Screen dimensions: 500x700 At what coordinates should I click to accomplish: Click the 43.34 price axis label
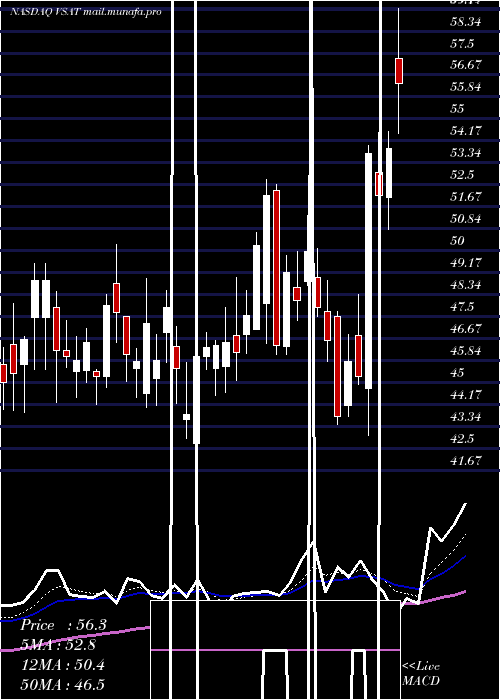[x=466, y=417]
